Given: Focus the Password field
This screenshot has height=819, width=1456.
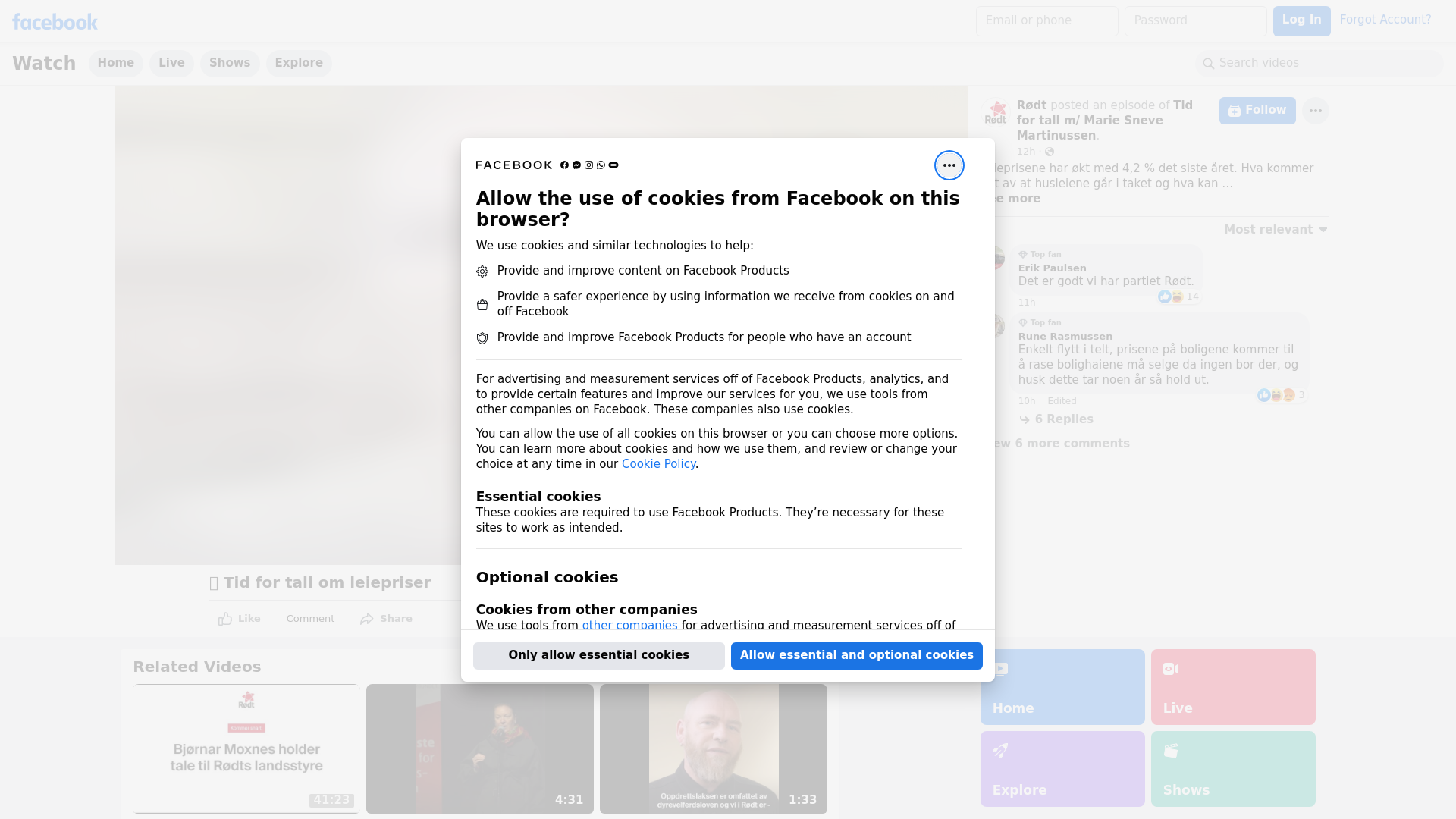Looking at the screenshot, I should pos(1195,21).
